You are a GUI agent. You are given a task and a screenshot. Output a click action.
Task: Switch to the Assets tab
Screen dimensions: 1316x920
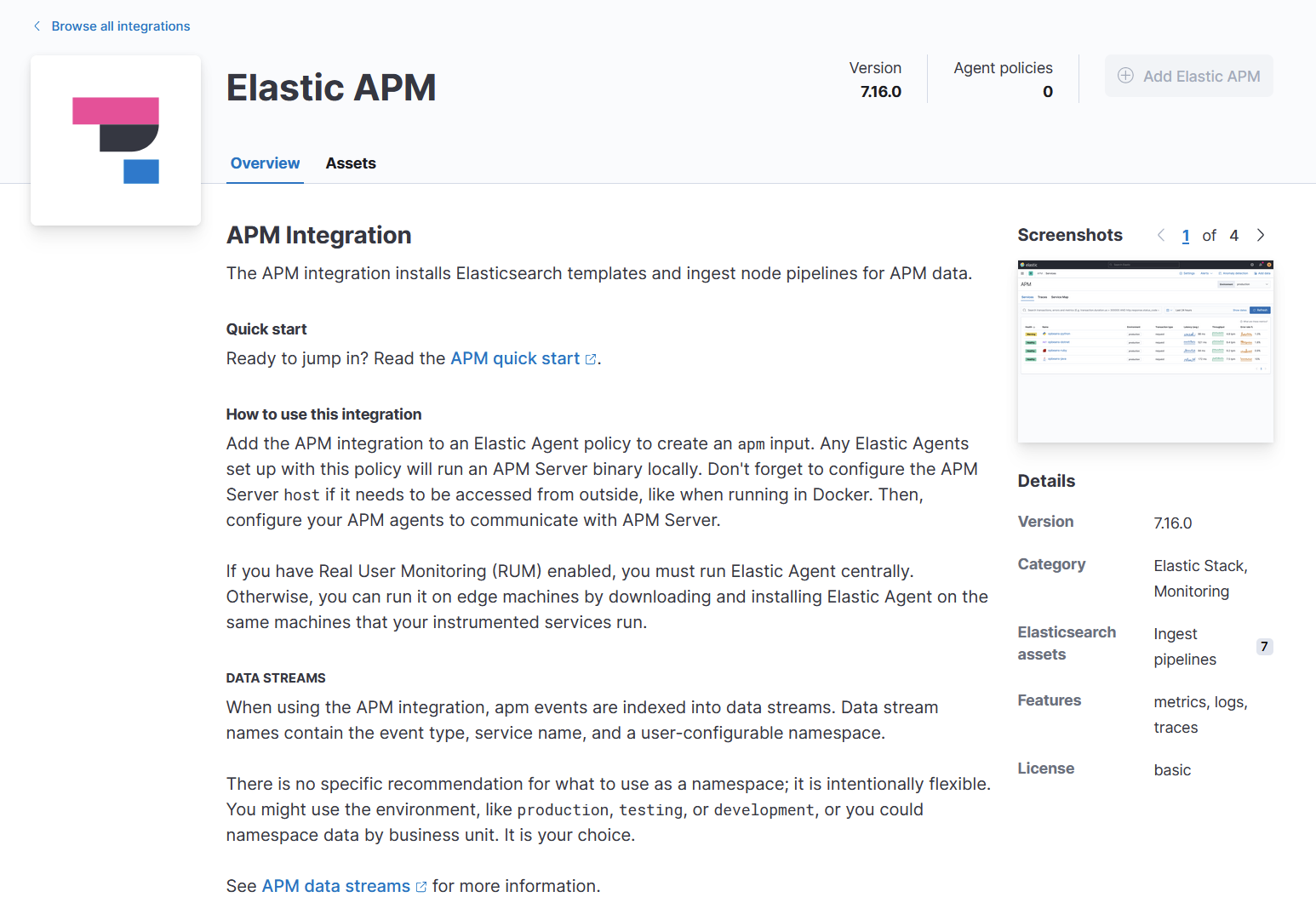(x=351, y=163)
